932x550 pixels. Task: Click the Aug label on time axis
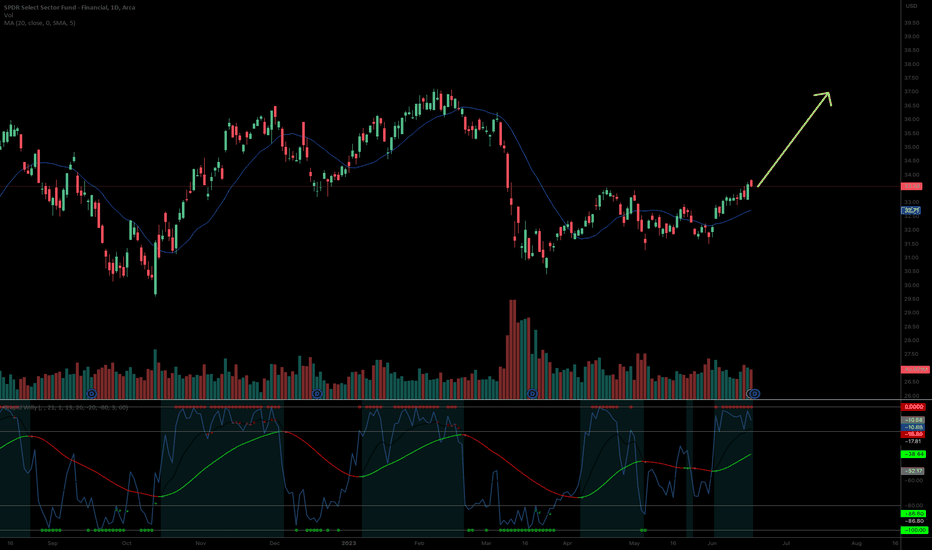pyautogui.click(x=857, y=543)
